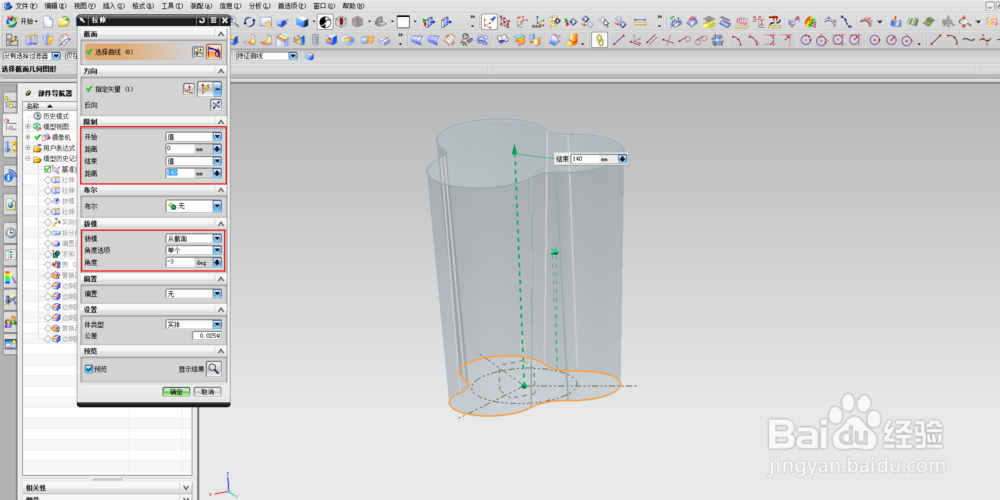This screenshot has height=500, width=1000.
Task: Click the dialog reset arrow icon in title bar
Action: point(202,20)
